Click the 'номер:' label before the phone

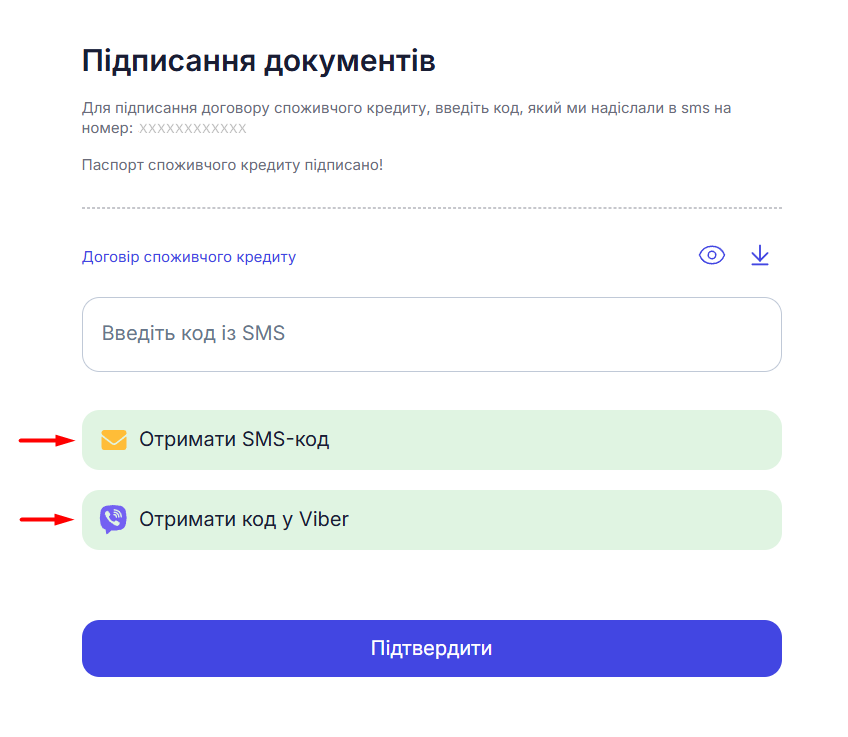coord(107,129)
